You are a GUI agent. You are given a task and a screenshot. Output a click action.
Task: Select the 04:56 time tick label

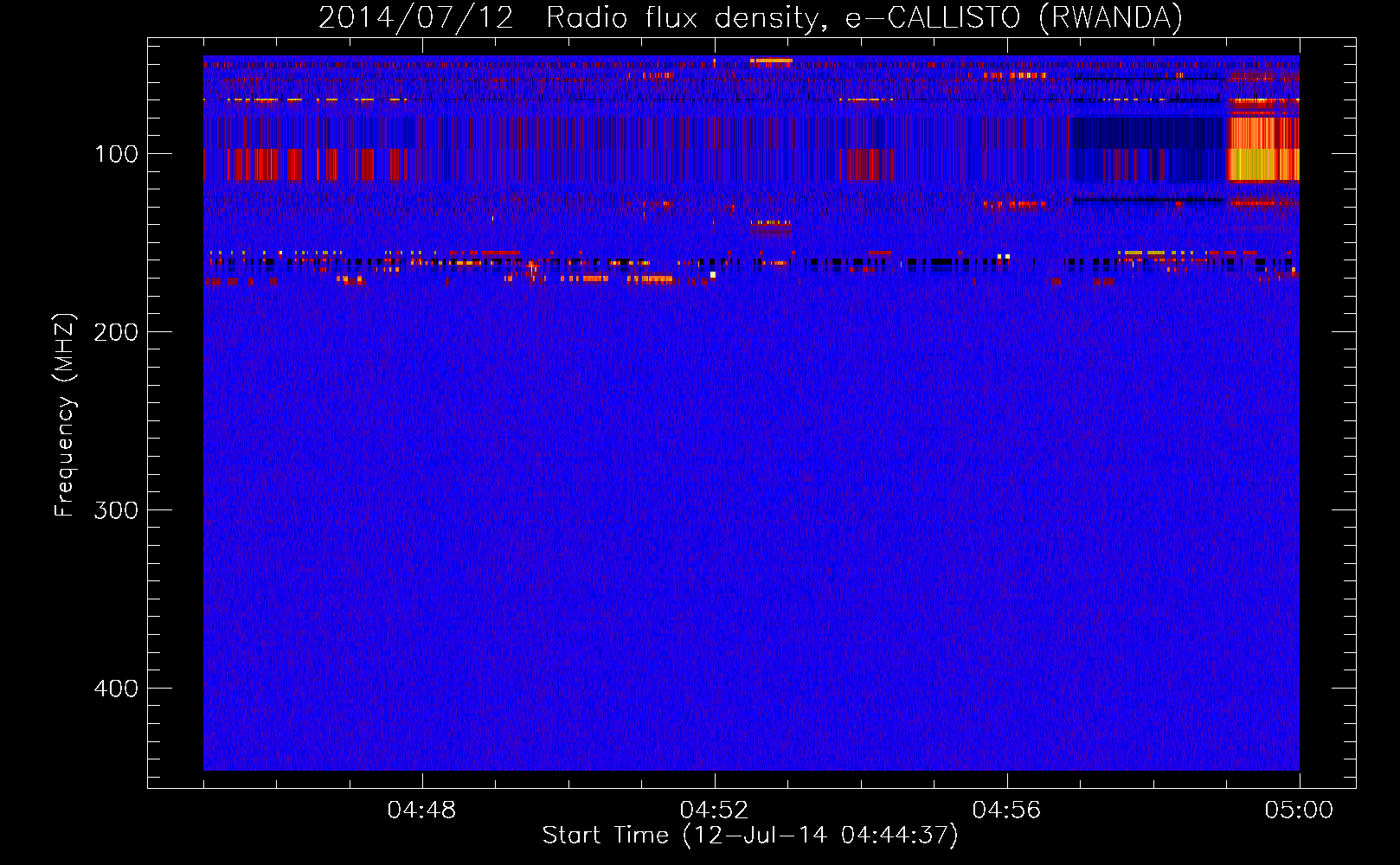[x=1006, y=811]
